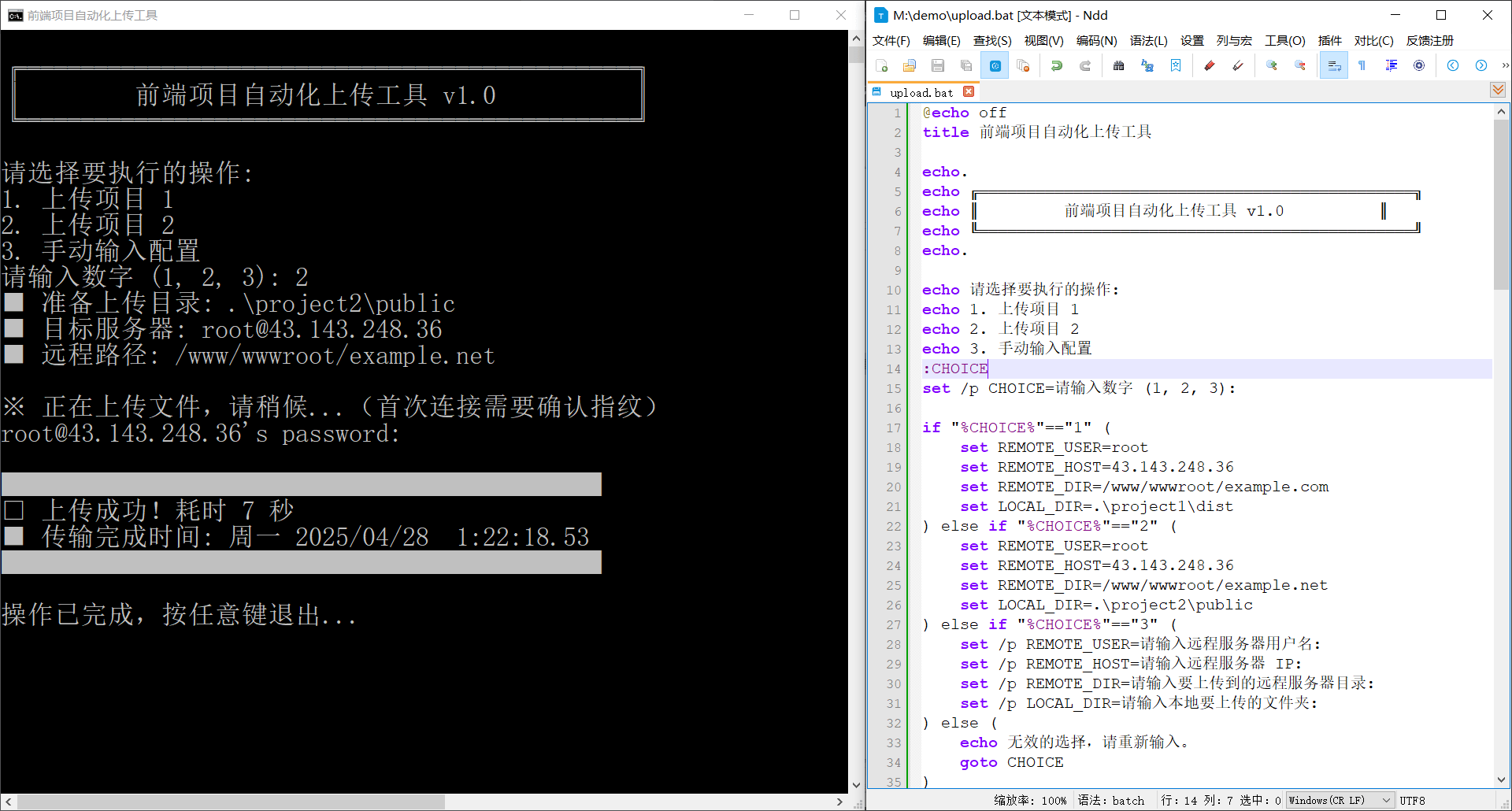Open the 工具(O) menu

coord(1284,40)
